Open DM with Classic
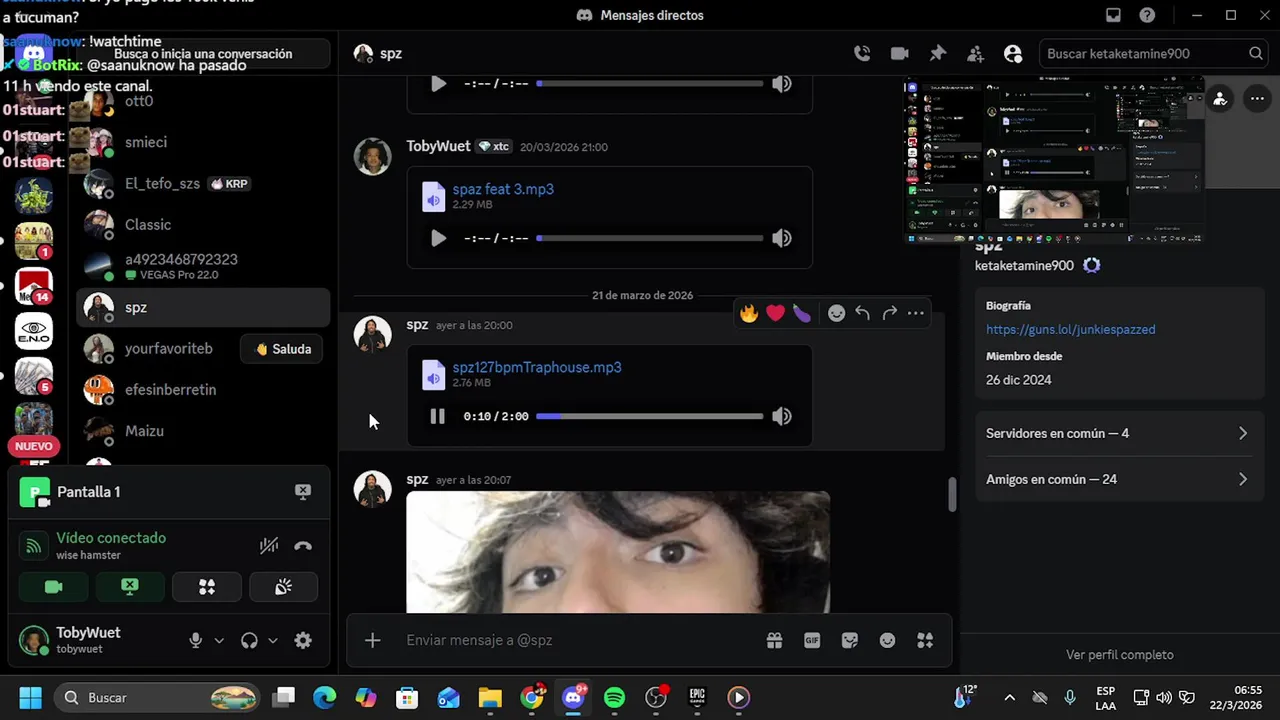Viewport: 1280px width, 720px height. pos(203,225)
